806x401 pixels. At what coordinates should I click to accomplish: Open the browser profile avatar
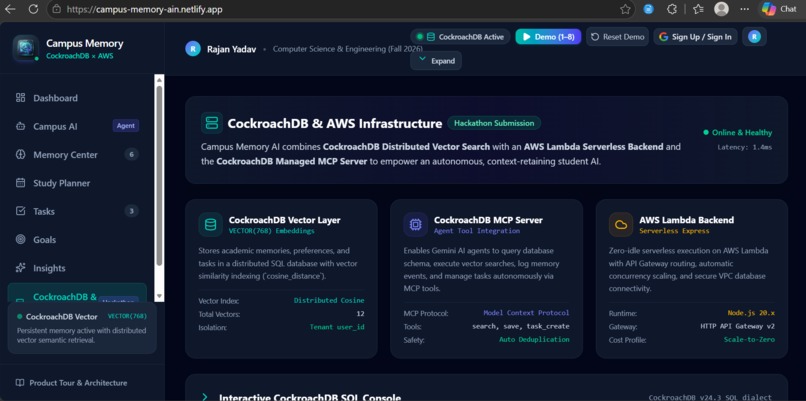click(722, 9)
